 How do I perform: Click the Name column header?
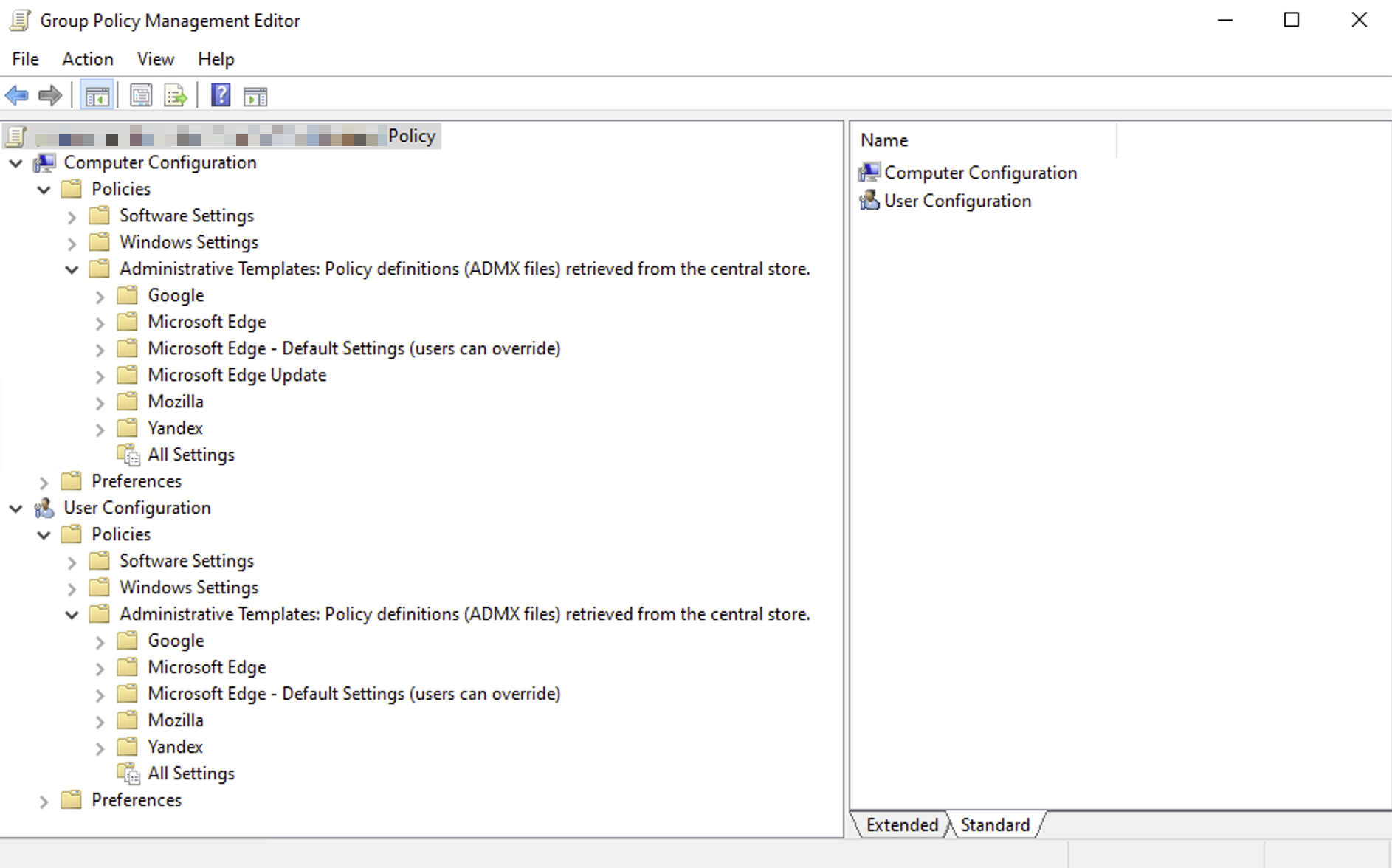[x=984, y=140]
